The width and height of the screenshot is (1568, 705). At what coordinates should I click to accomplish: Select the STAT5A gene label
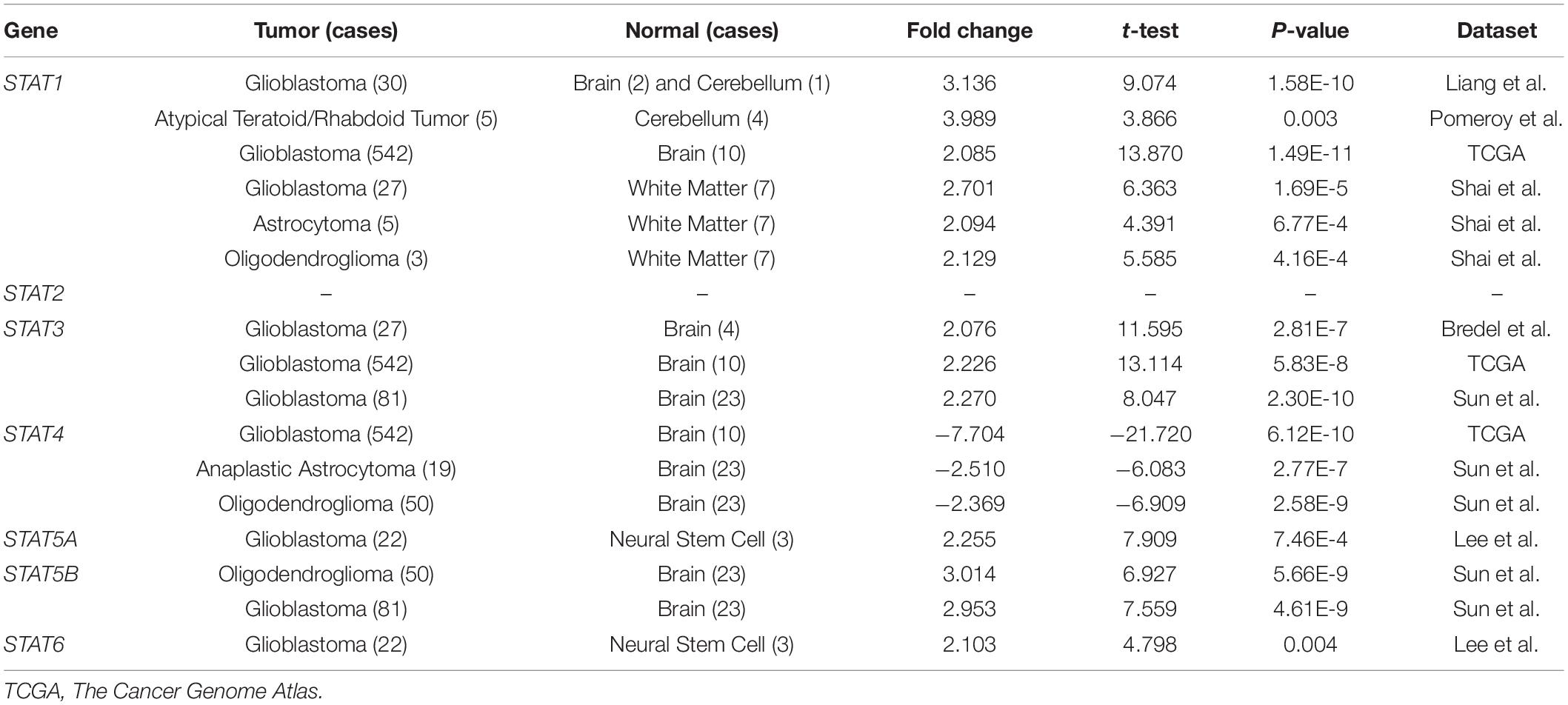pyautogui.click(x=40, y=539)
